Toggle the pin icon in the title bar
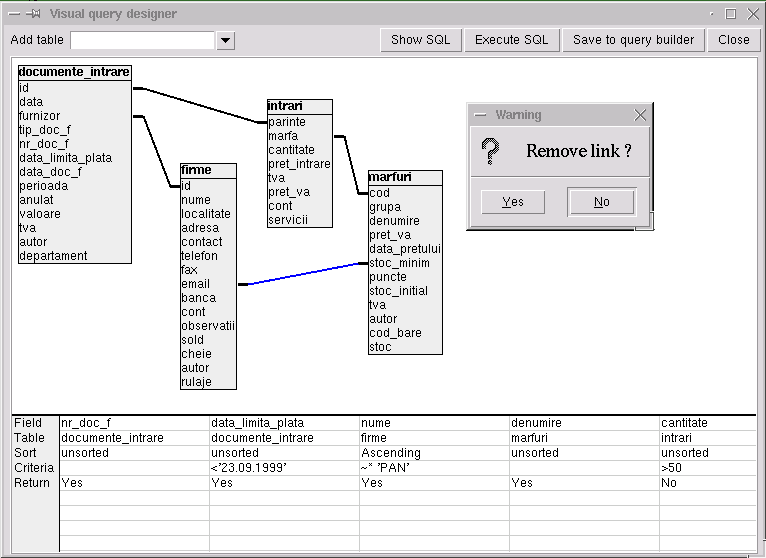 (33, 14)
